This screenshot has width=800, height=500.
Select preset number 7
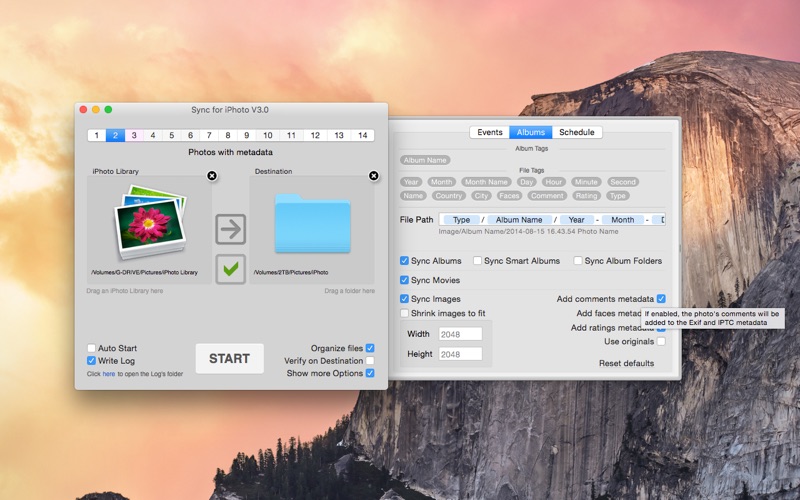pyautogui.click(x=209, y=135)
